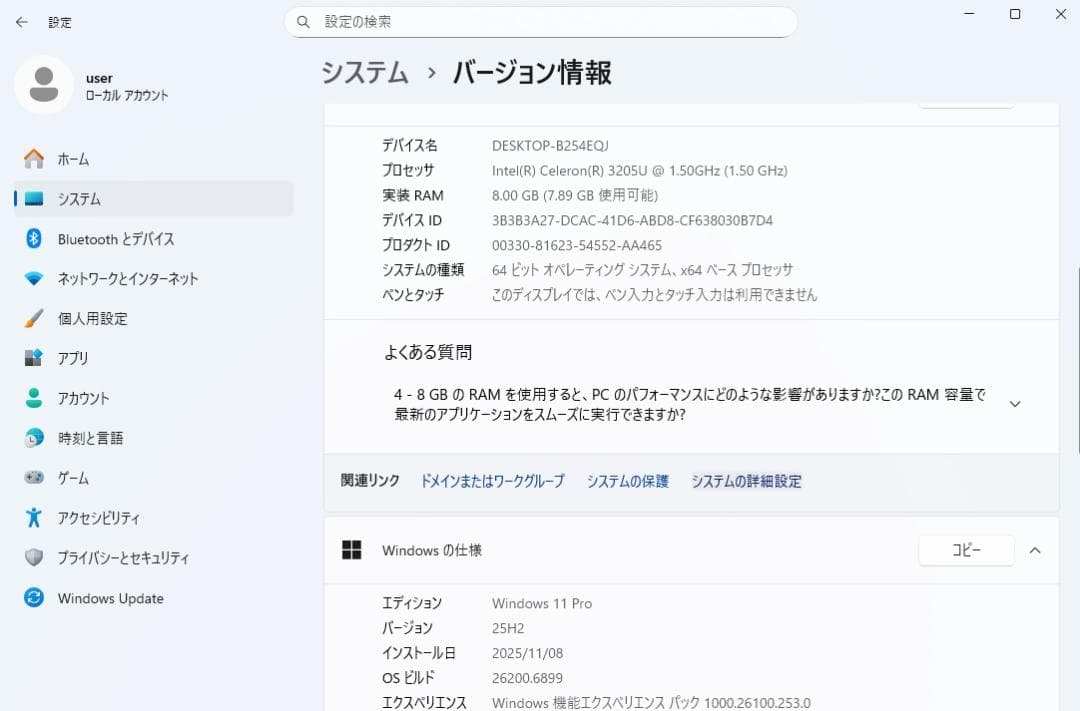
Task: Expand the RAM performance FAQ chevron
Action: [x=1015, y=404]
